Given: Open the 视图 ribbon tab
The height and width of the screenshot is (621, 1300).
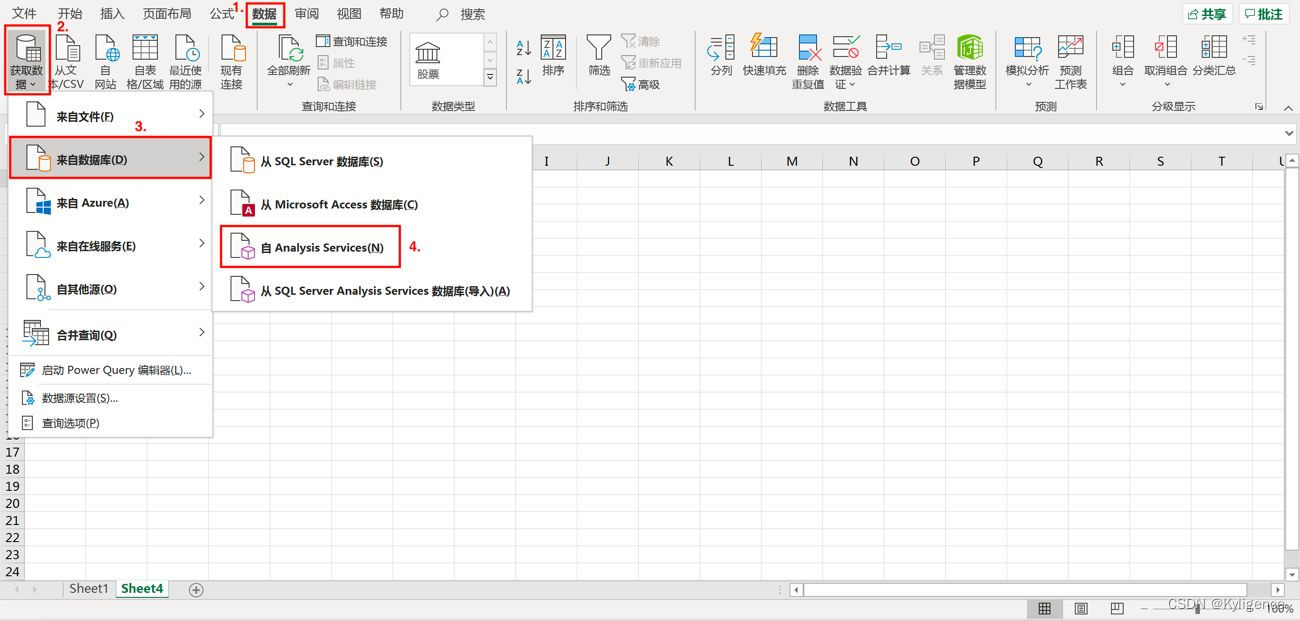Looking at the screenshot, I should click(x=349, y=14).
